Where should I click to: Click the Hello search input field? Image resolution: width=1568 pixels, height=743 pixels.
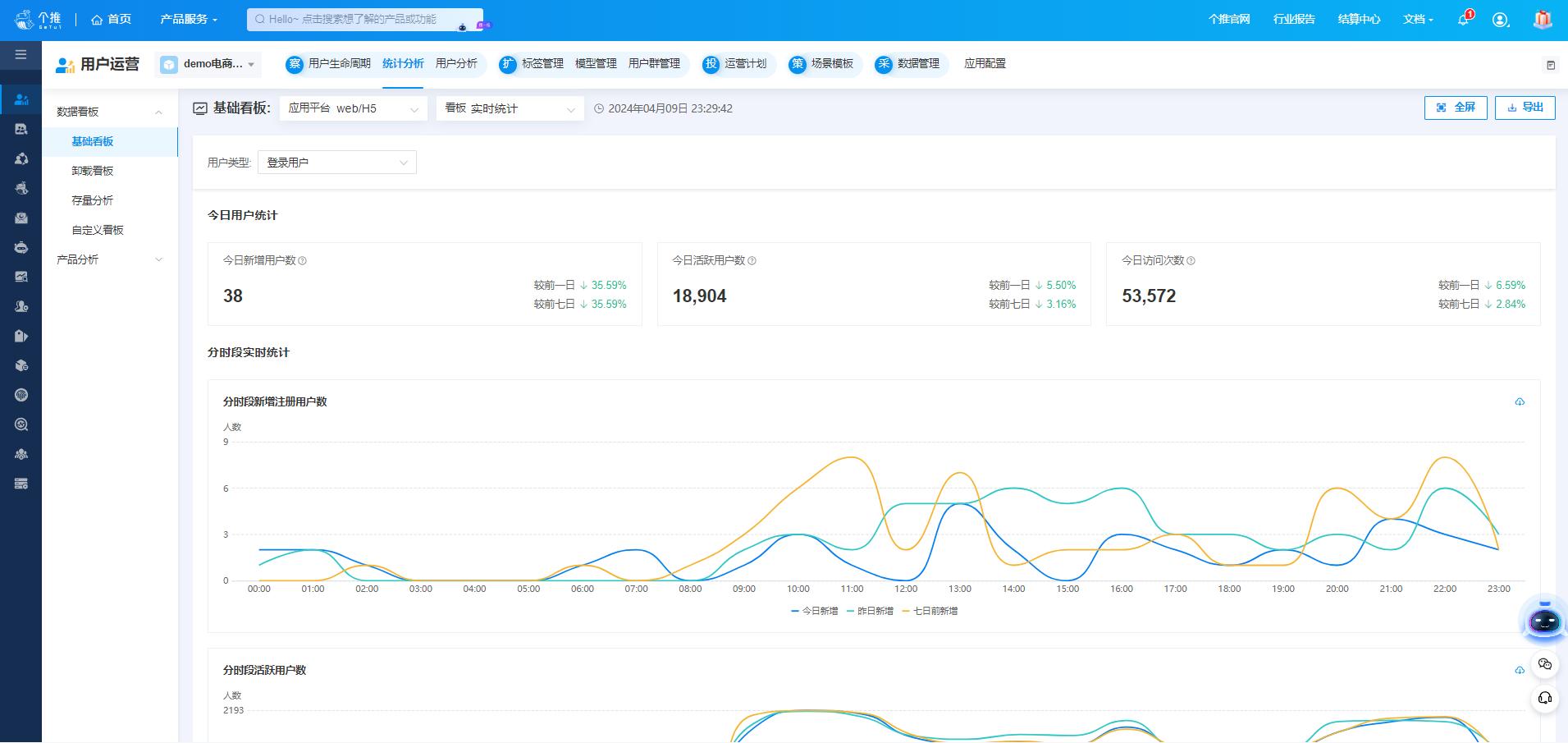pos(364,19)
